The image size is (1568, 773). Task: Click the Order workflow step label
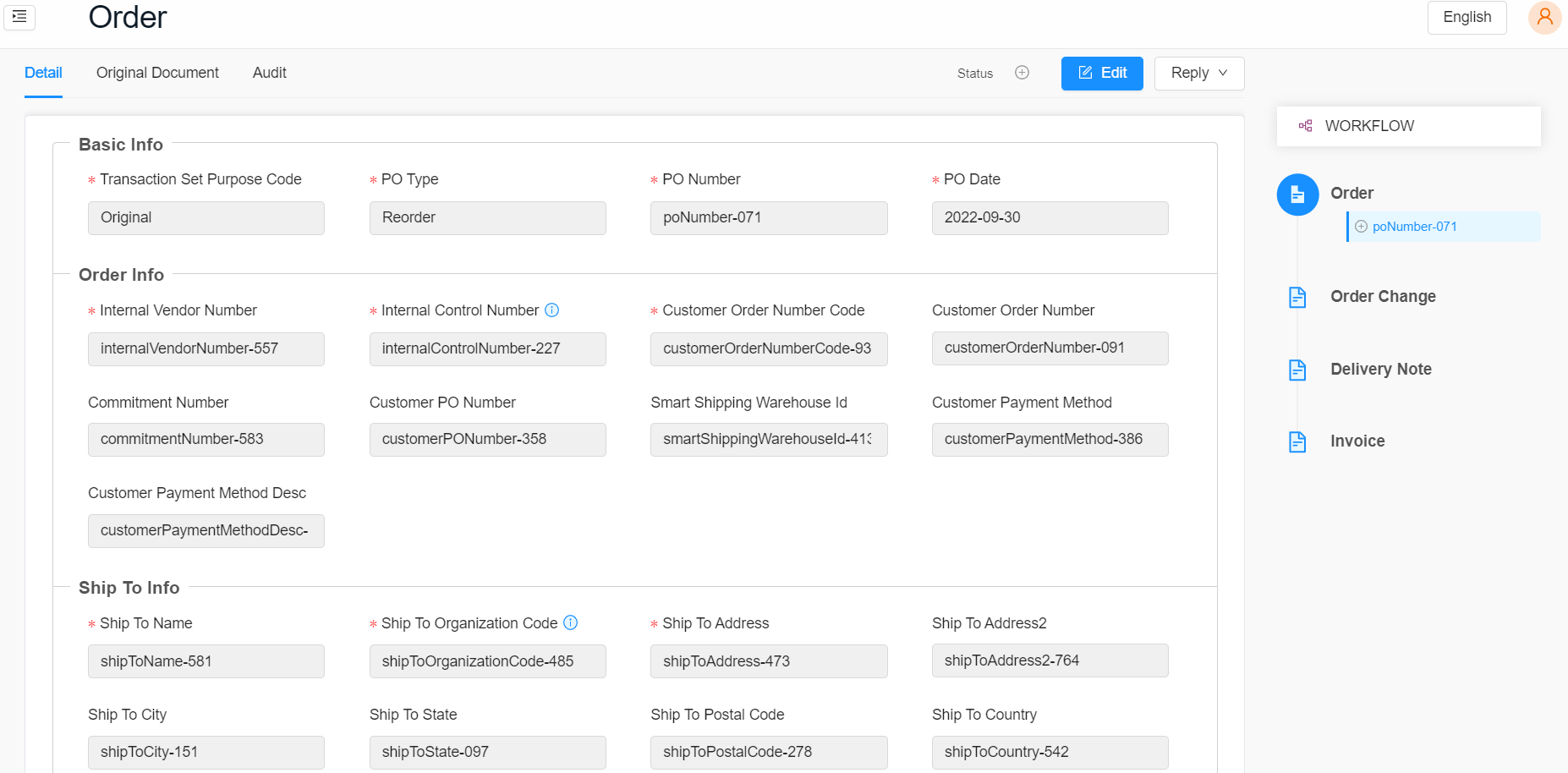click(1351, 194)
